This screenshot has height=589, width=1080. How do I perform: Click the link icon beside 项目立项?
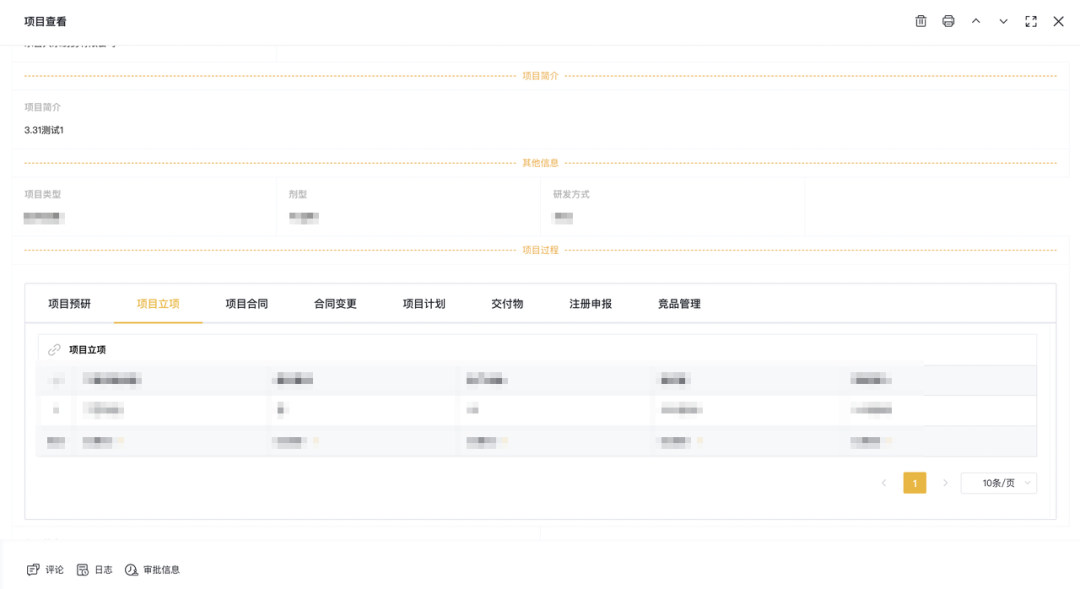click(54, 350)
